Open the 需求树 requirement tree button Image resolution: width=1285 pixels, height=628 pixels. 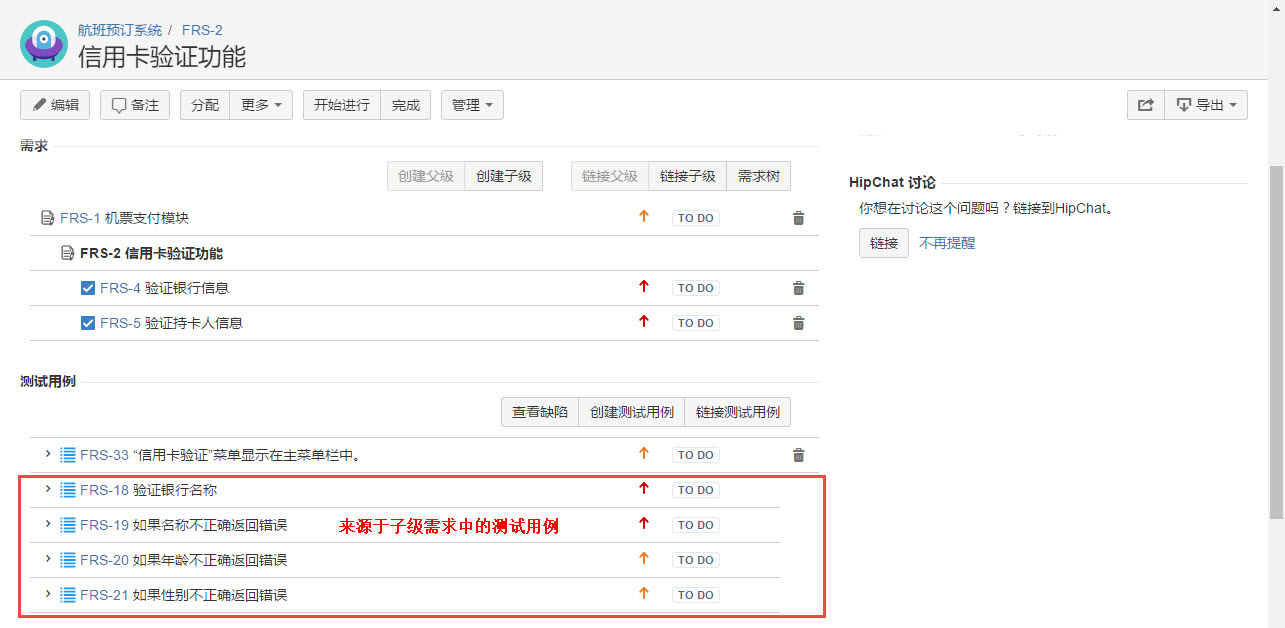759,176
